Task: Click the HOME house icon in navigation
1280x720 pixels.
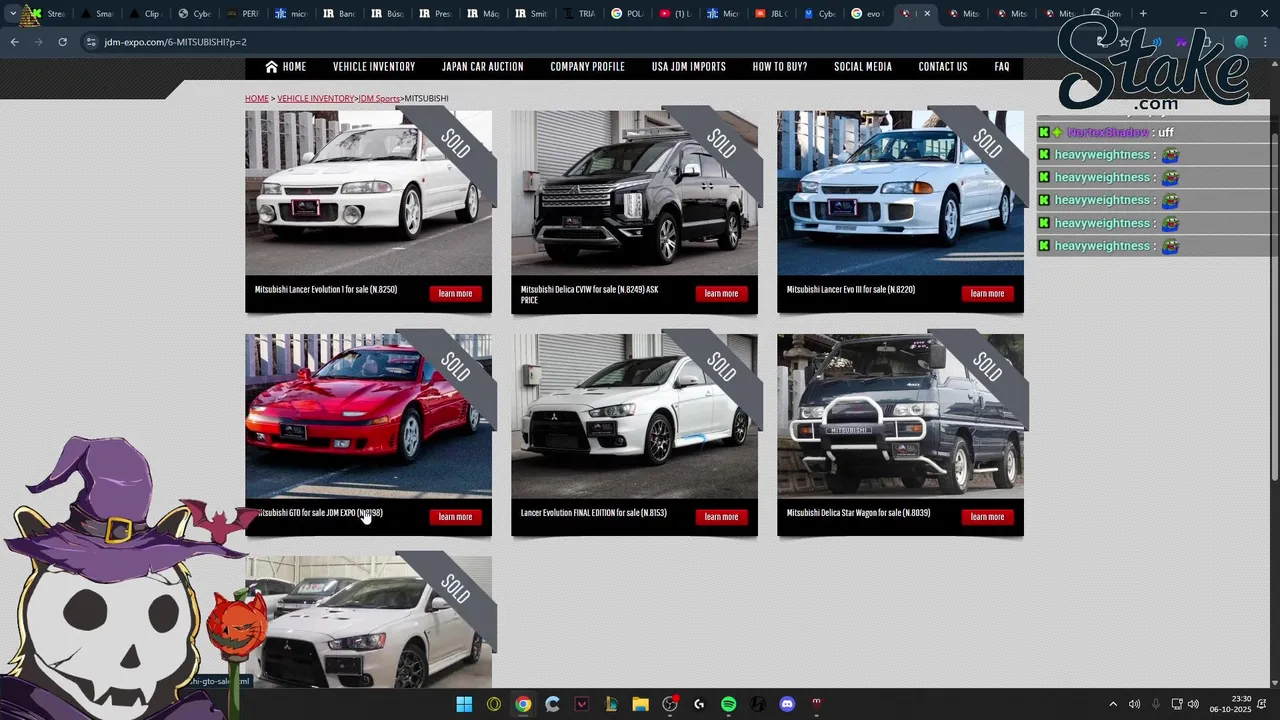Action: [x=271, y=67]
